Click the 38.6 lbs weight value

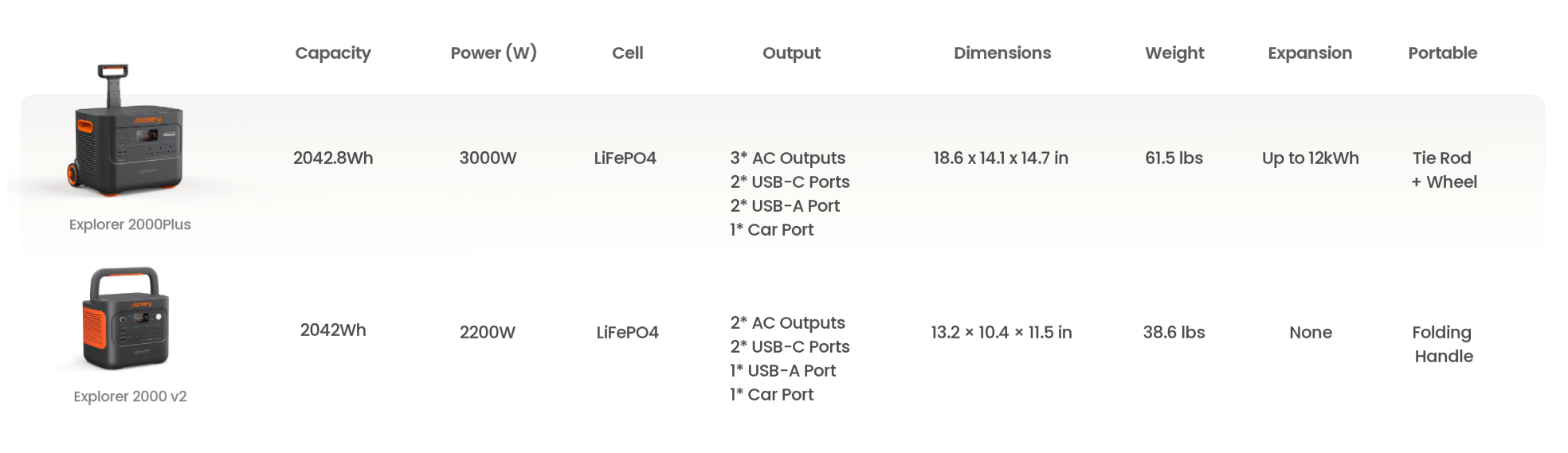coord(1174,333)
